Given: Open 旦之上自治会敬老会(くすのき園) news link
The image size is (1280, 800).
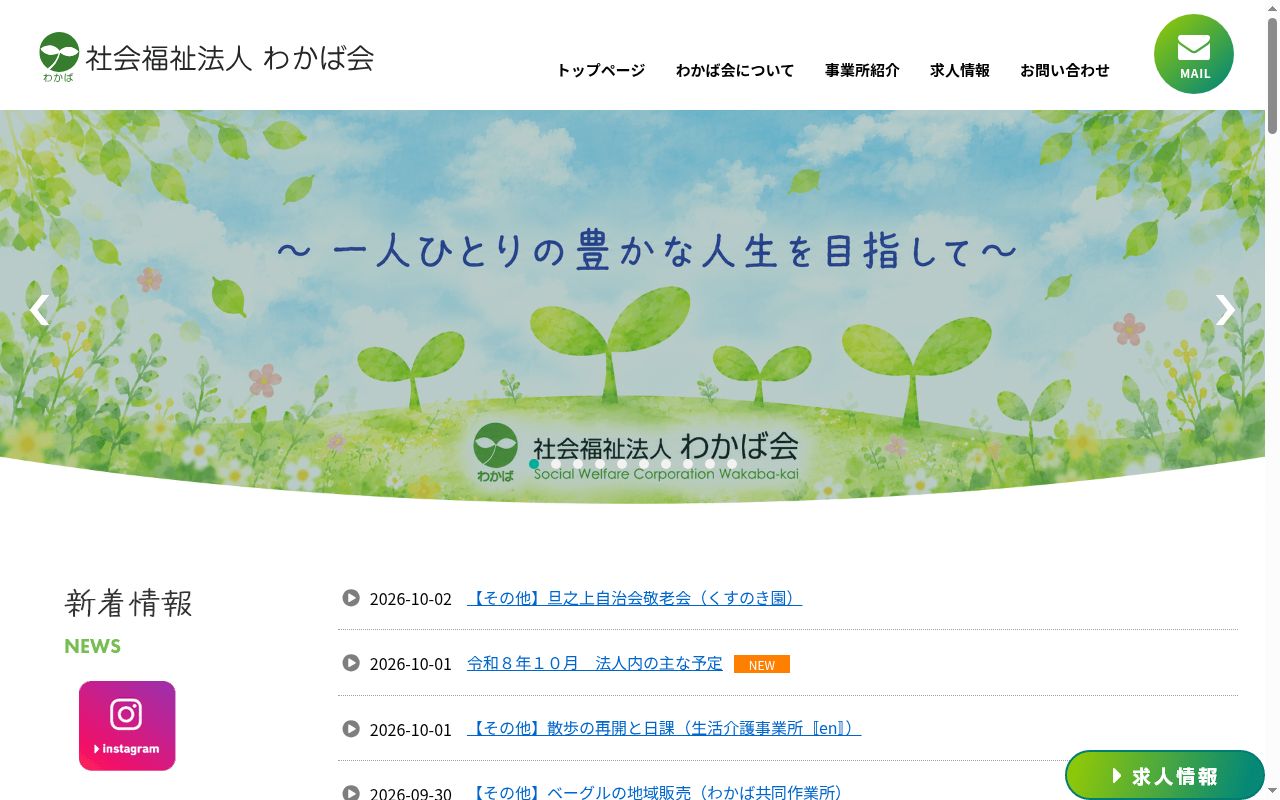Looking at the screenshot, I should [x=634, y=598].
